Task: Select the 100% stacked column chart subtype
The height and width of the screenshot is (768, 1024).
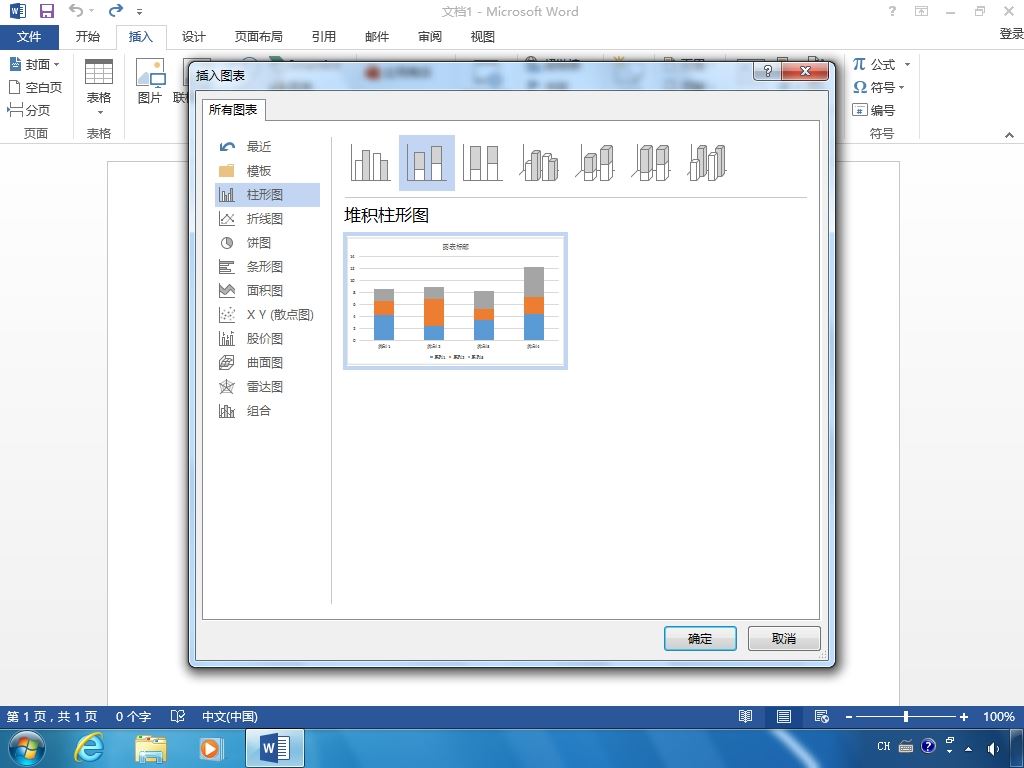Action: [482, 163]
